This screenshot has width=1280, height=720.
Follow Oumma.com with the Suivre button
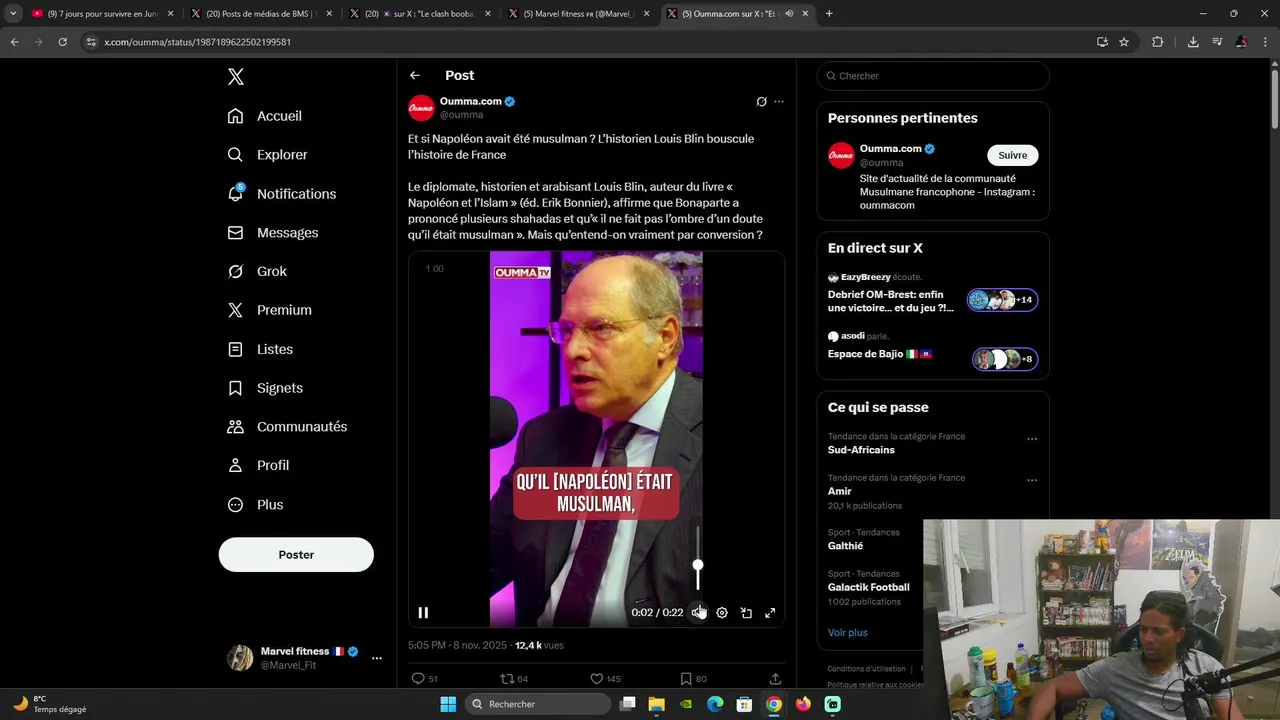click(x=1012, y=155)
